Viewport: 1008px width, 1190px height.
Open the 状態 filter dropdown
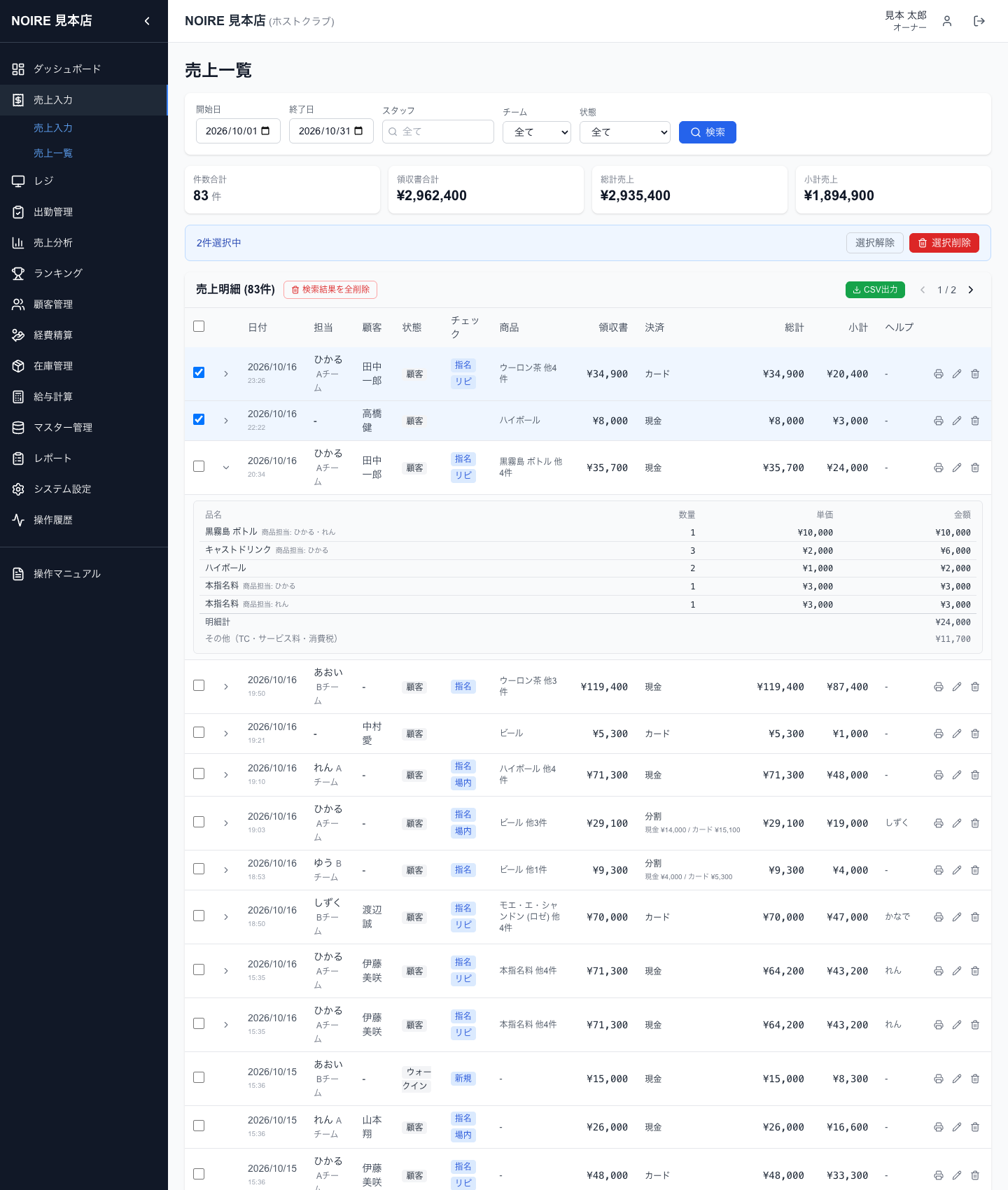click(625, 132)
